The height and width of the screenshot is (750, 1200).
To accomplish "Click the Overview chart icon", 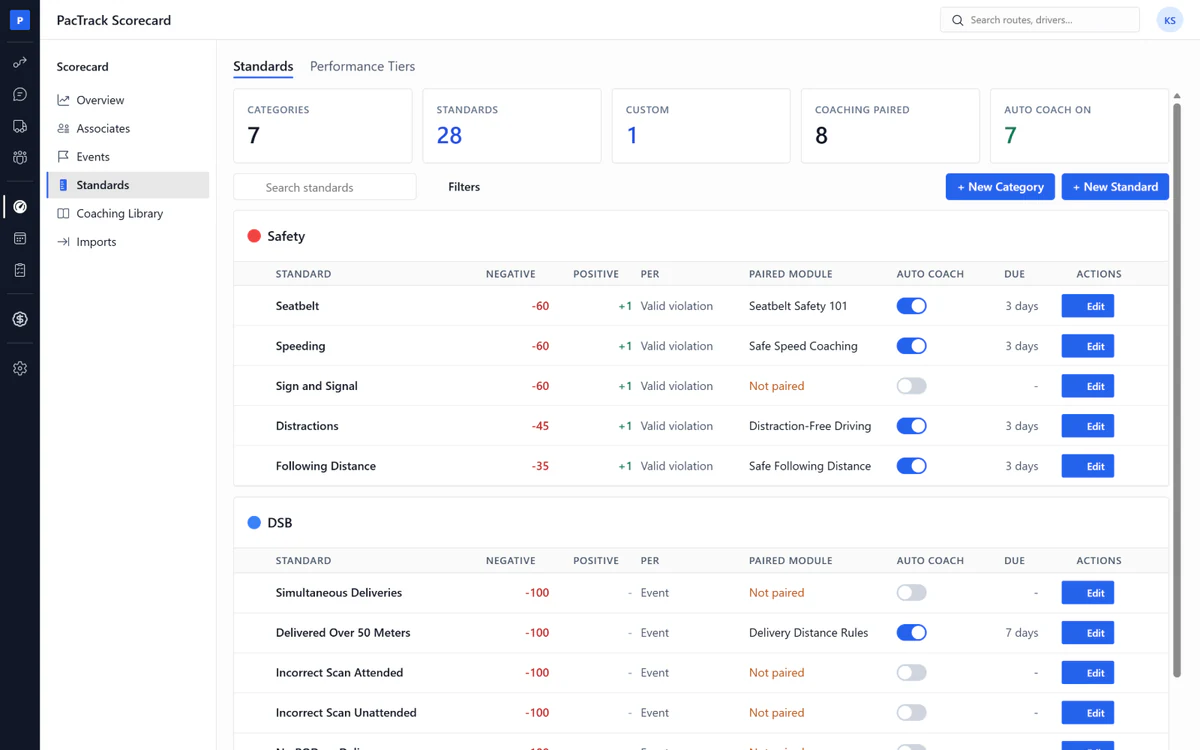I will point(63,100).
